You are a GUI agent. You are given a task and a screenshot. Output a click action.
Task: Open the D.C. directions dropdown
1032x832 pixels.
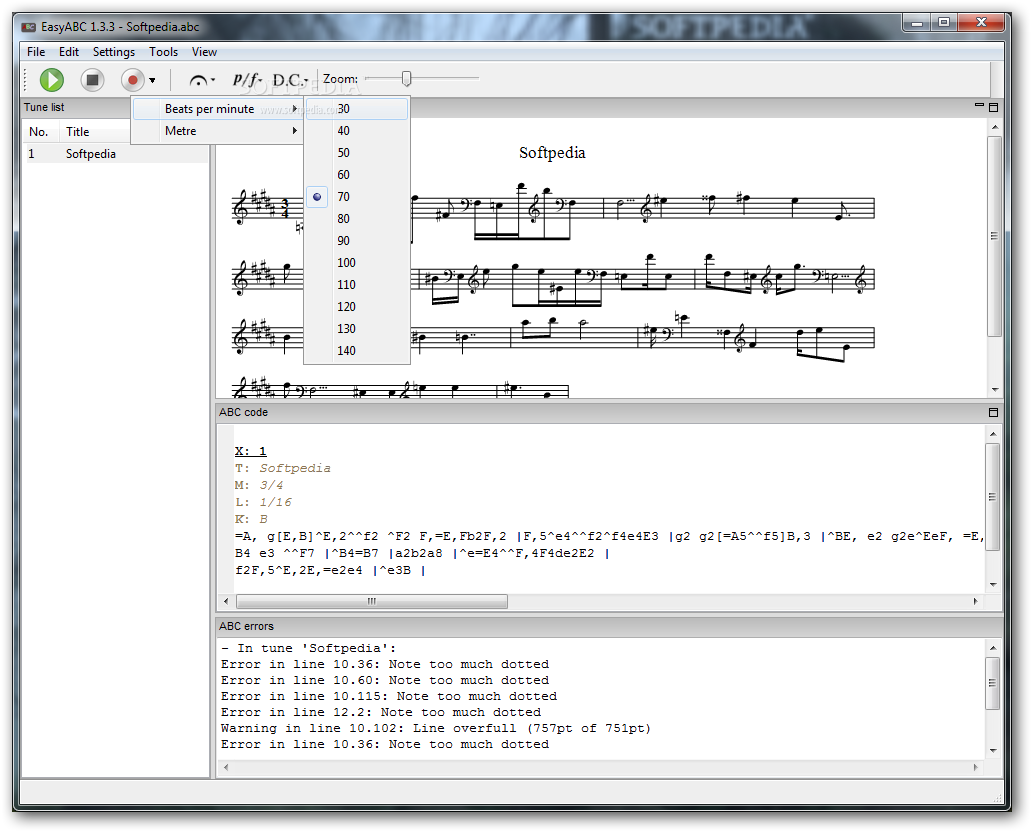(290, 80)
